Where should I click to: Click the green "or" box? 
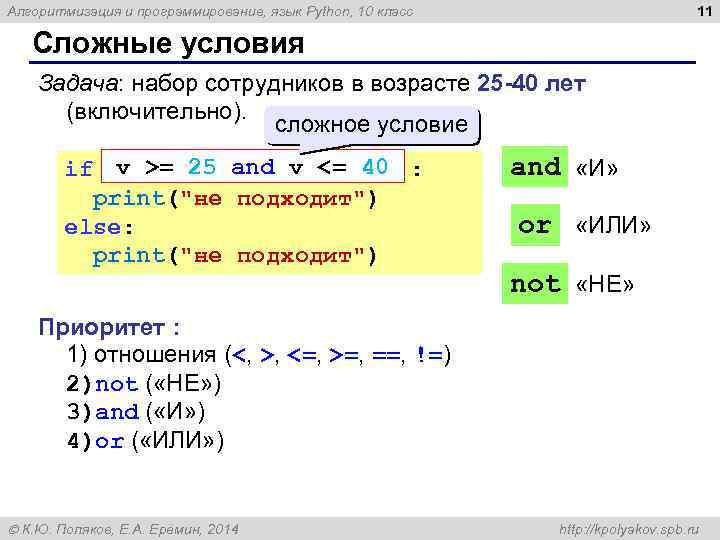point(535,225)
